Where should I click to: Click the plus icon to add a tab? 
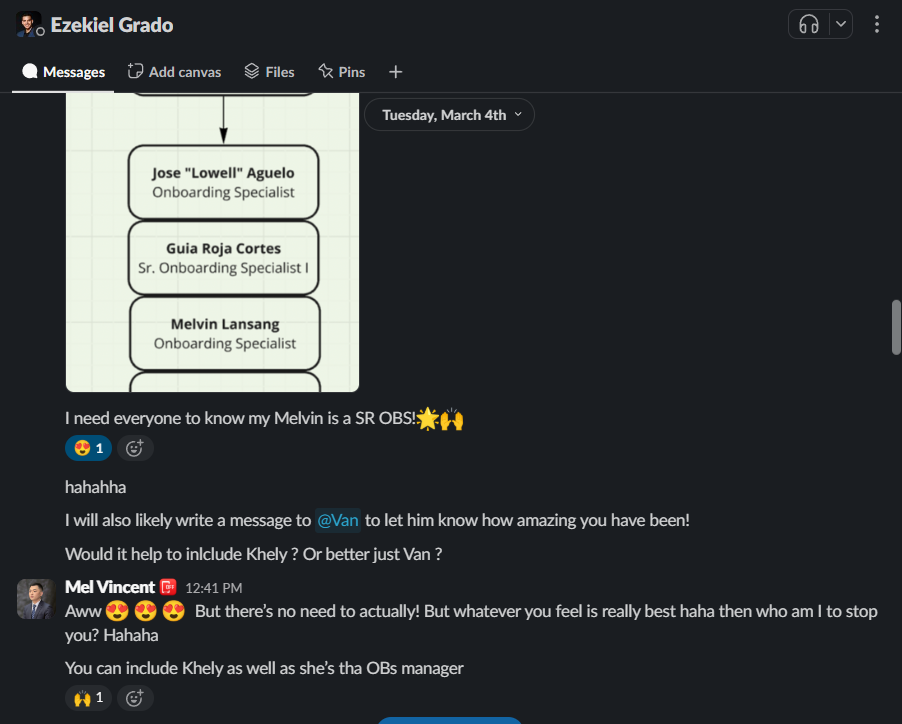396,72
